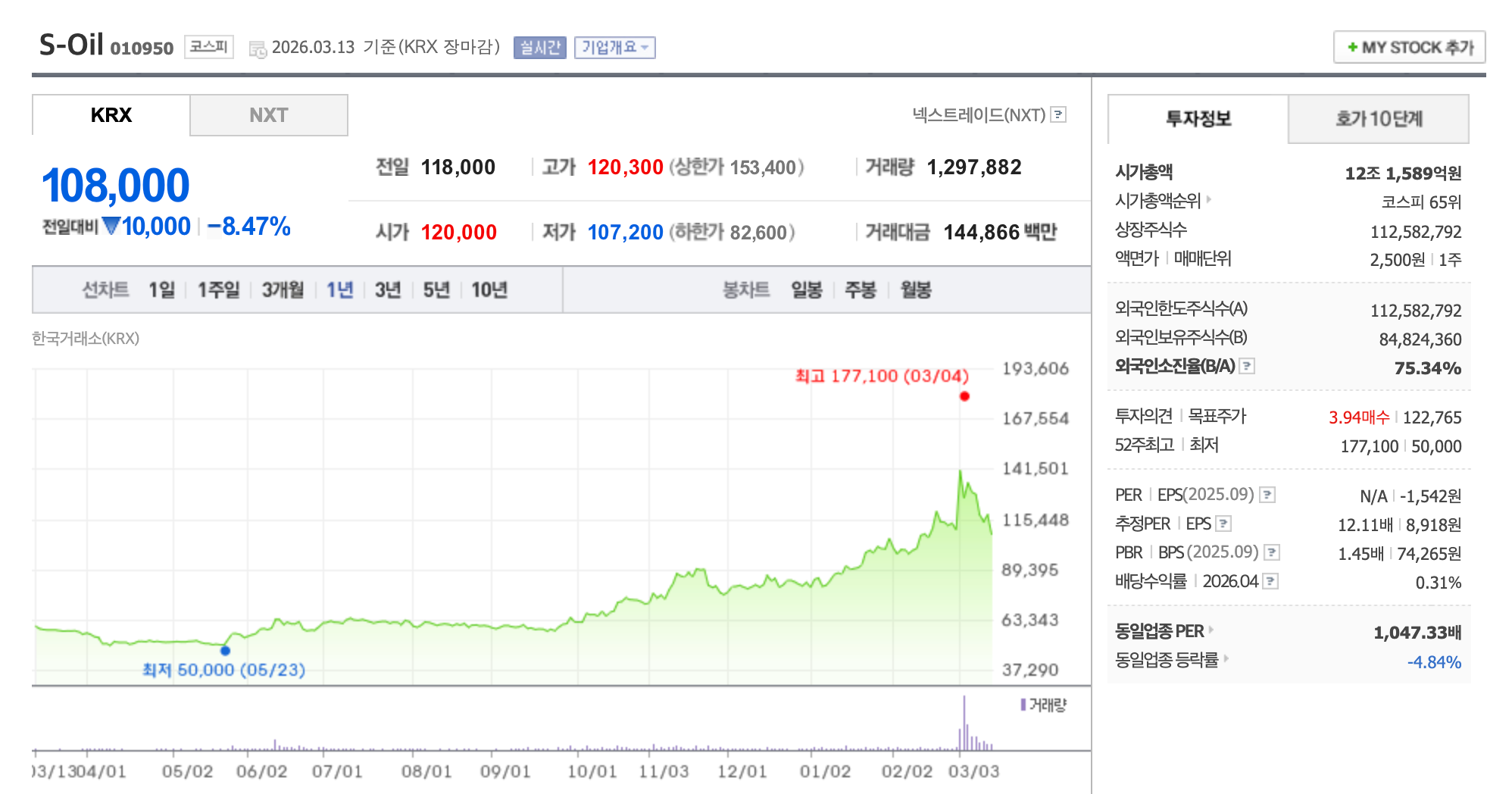The height and width of the screenshot is (794, 1512).
Task: Show the 3개월 line chart
Action: (x=283, y=290)
